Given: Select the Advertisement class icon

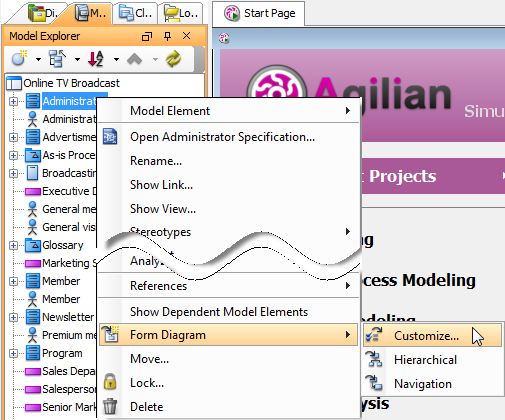Looking at the screenshot, I should point(33,137).
